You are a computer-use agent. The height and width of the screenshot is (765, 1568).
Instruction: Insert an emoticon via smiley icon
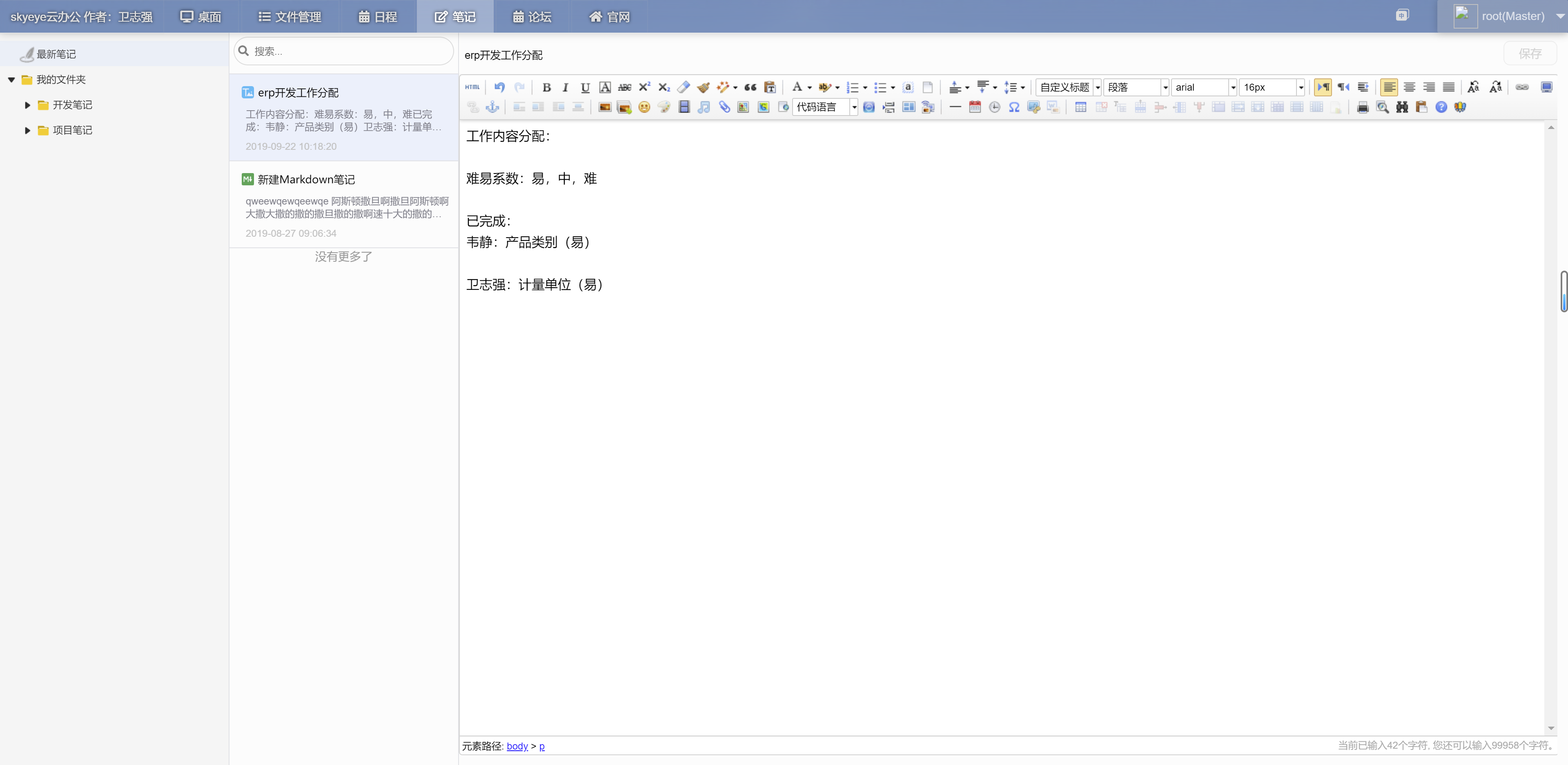click(644, 108)
